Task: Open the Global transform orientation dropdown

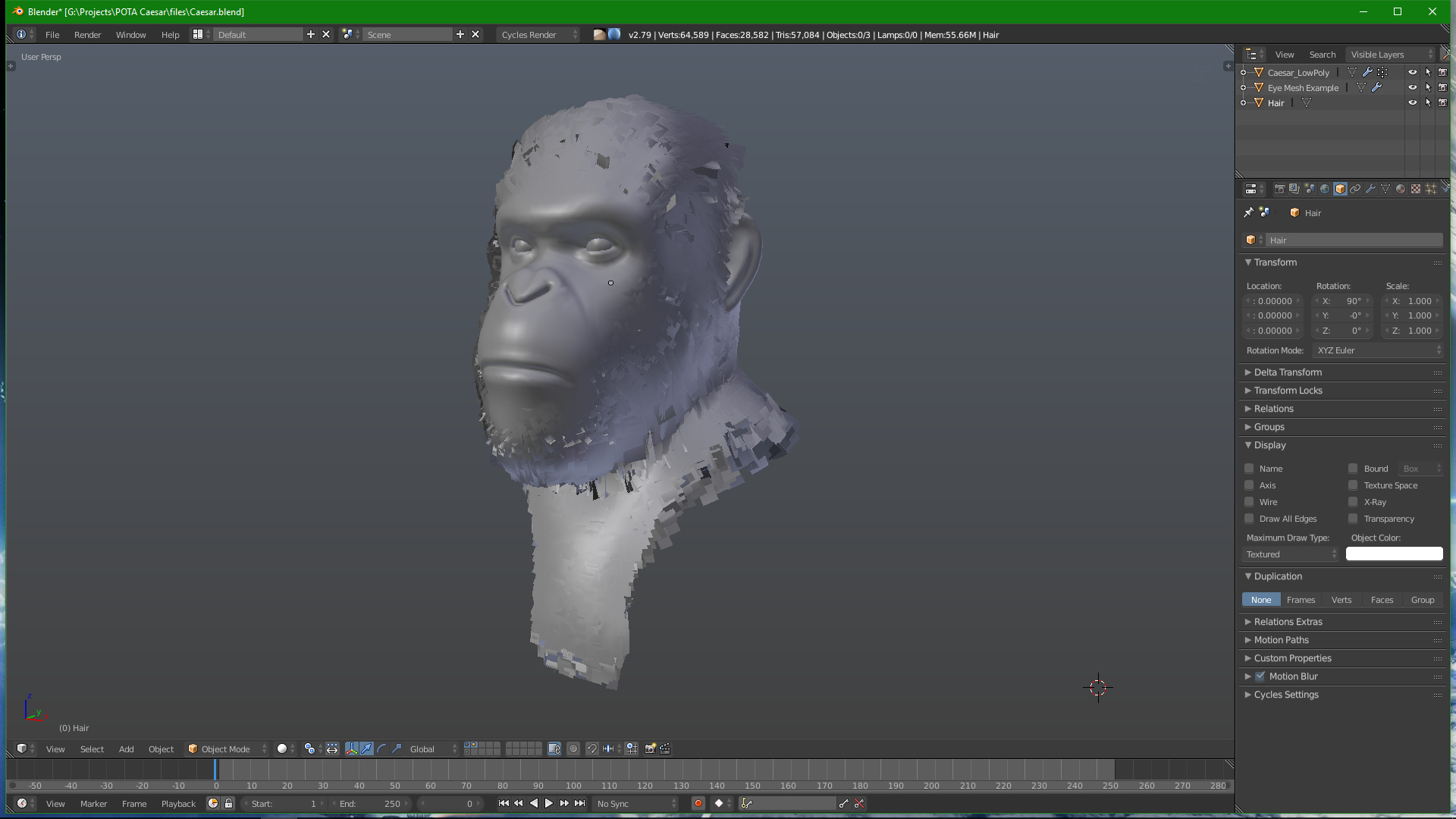Action: click(x=432, y=748)
